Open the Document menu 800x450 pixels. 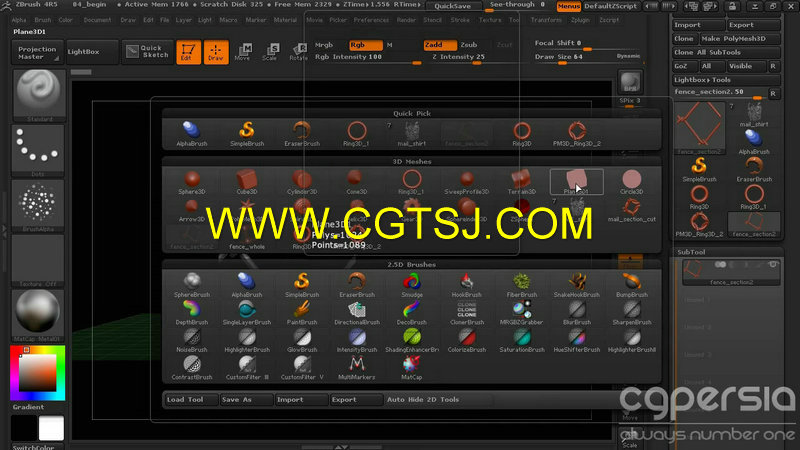click(x=97, y=20)
